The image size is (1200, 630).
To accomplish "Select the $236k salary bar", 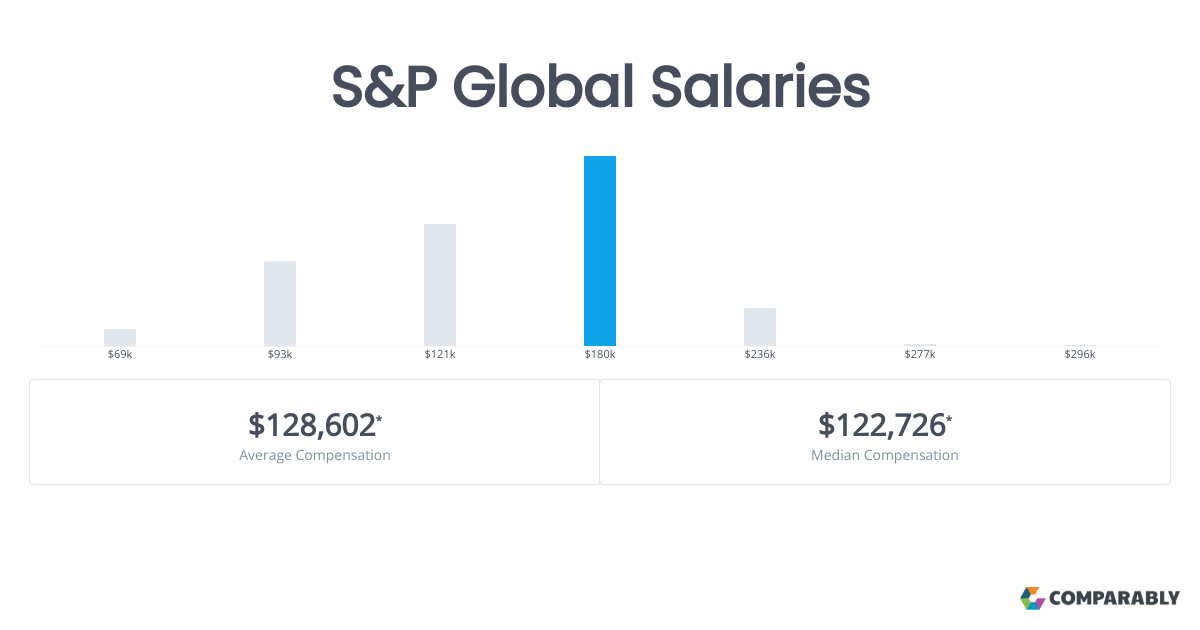I will click(760, 327).
